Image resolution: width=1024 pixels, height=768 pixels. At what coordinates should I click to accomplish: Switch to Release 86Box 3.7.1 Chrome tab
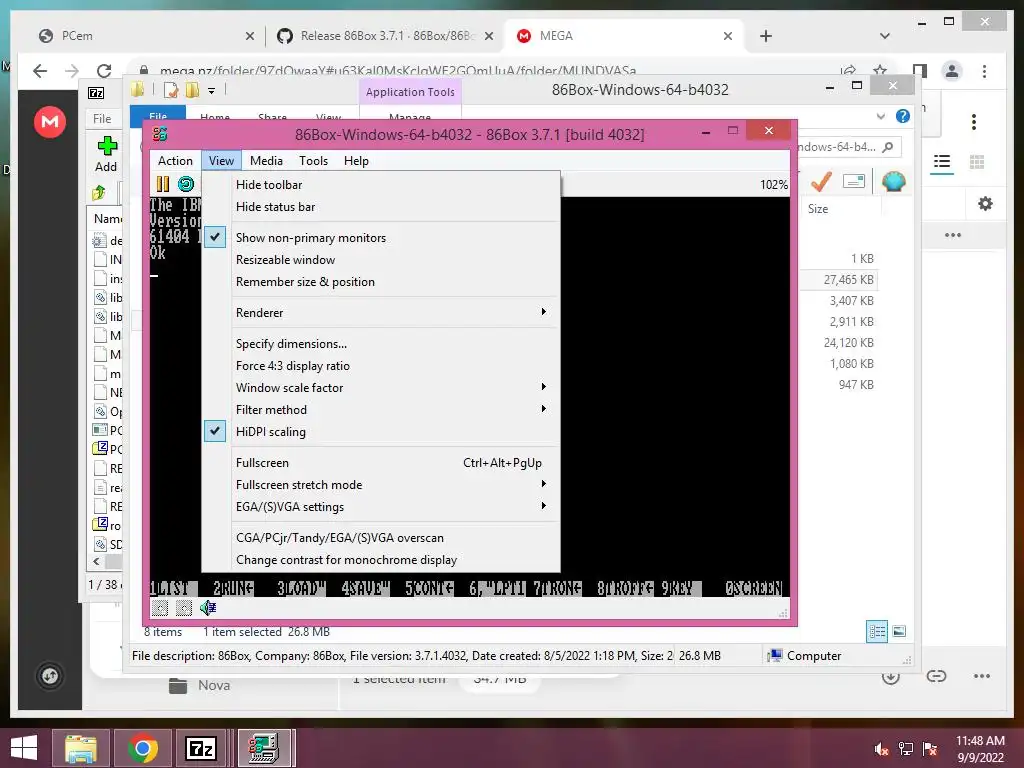(x=384, y=36)
